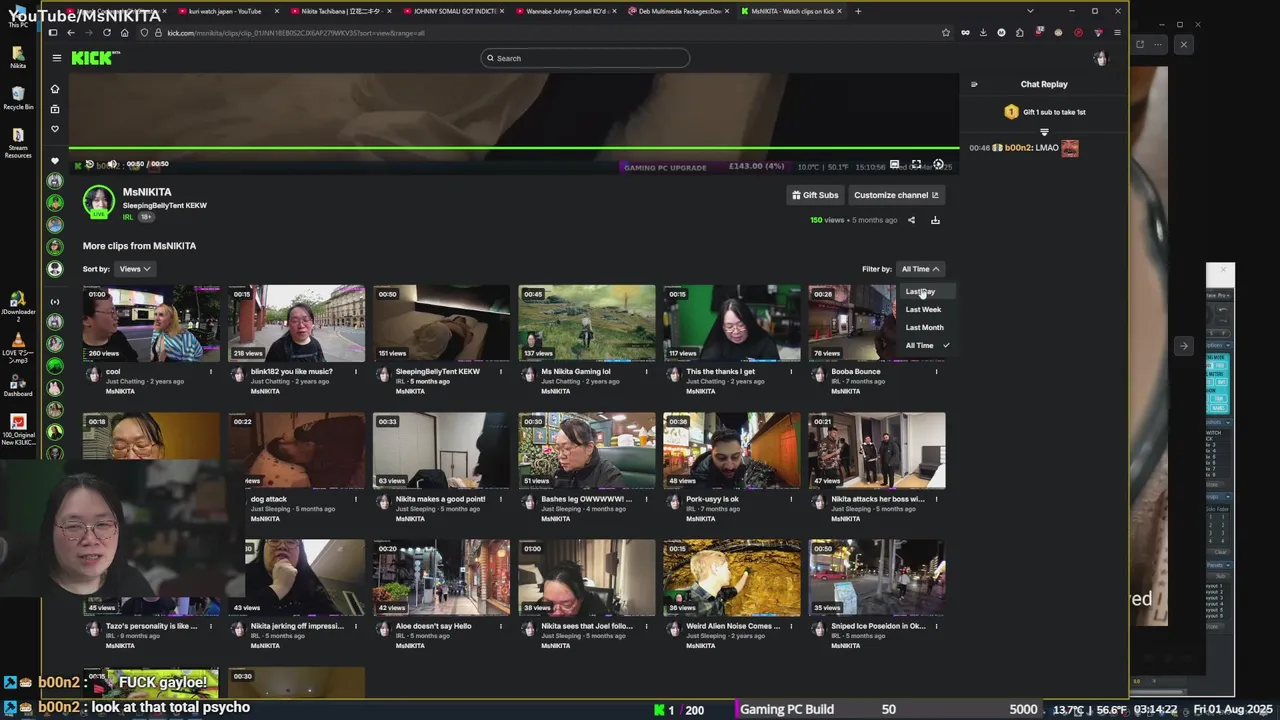Collapse the Filter by All Time dropdown
The width and height of the screenshot is (1280, 720).
(x=920, y=269)
